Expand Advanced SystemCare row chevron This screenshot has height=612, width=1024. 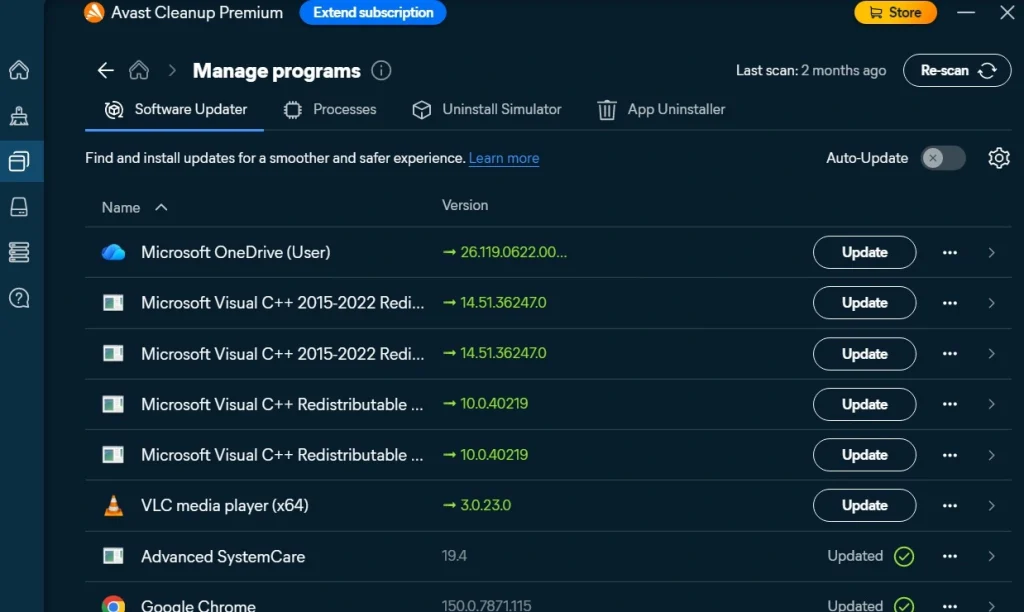(x=991, y=556)
